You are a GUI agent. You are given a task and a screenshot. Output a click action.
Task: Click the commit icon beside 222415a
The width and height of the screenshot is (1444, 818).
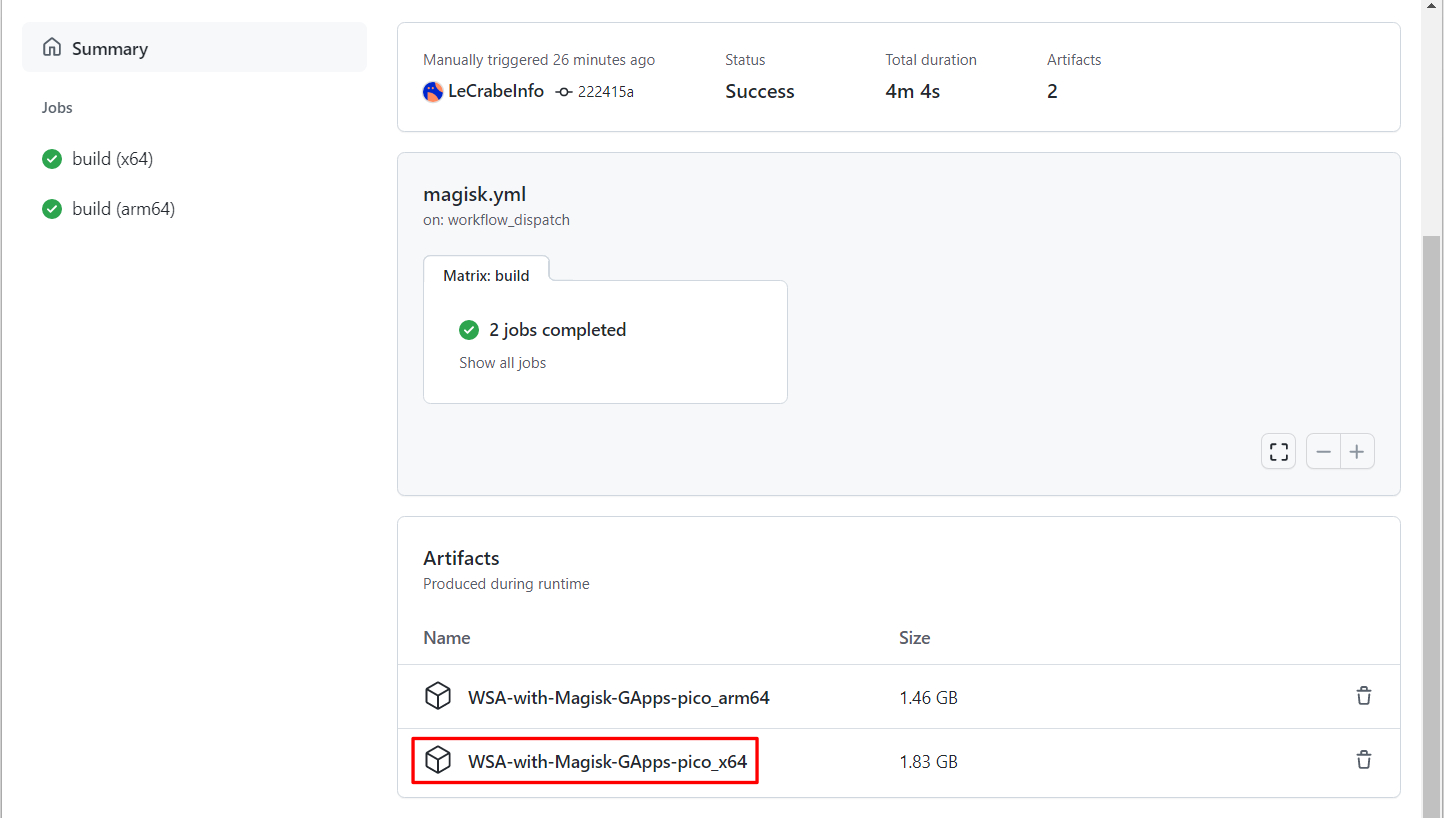pyautogui.click(x=564, y=92)
